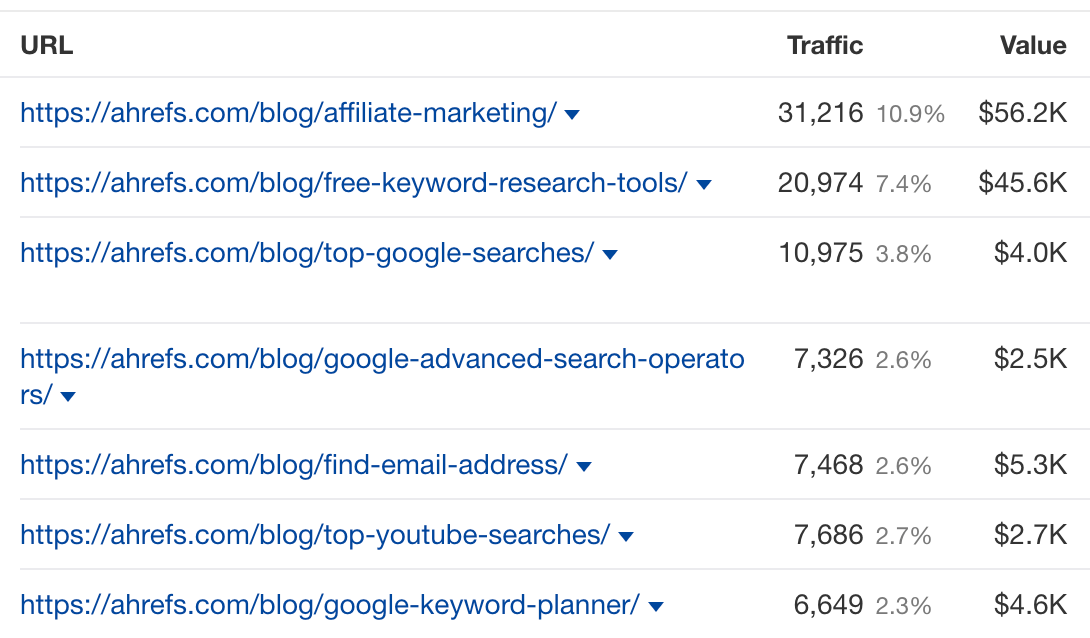Visit the free-keyword-research-tools blog link
This screenshot has height=638, width=1090.
click(354, 183)
